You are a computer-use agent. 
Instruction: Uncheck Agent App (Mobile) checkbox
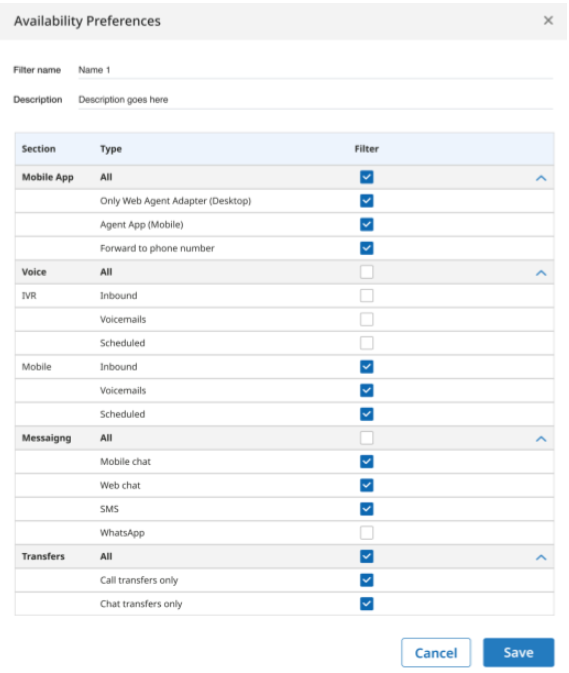tap(366, 224)
